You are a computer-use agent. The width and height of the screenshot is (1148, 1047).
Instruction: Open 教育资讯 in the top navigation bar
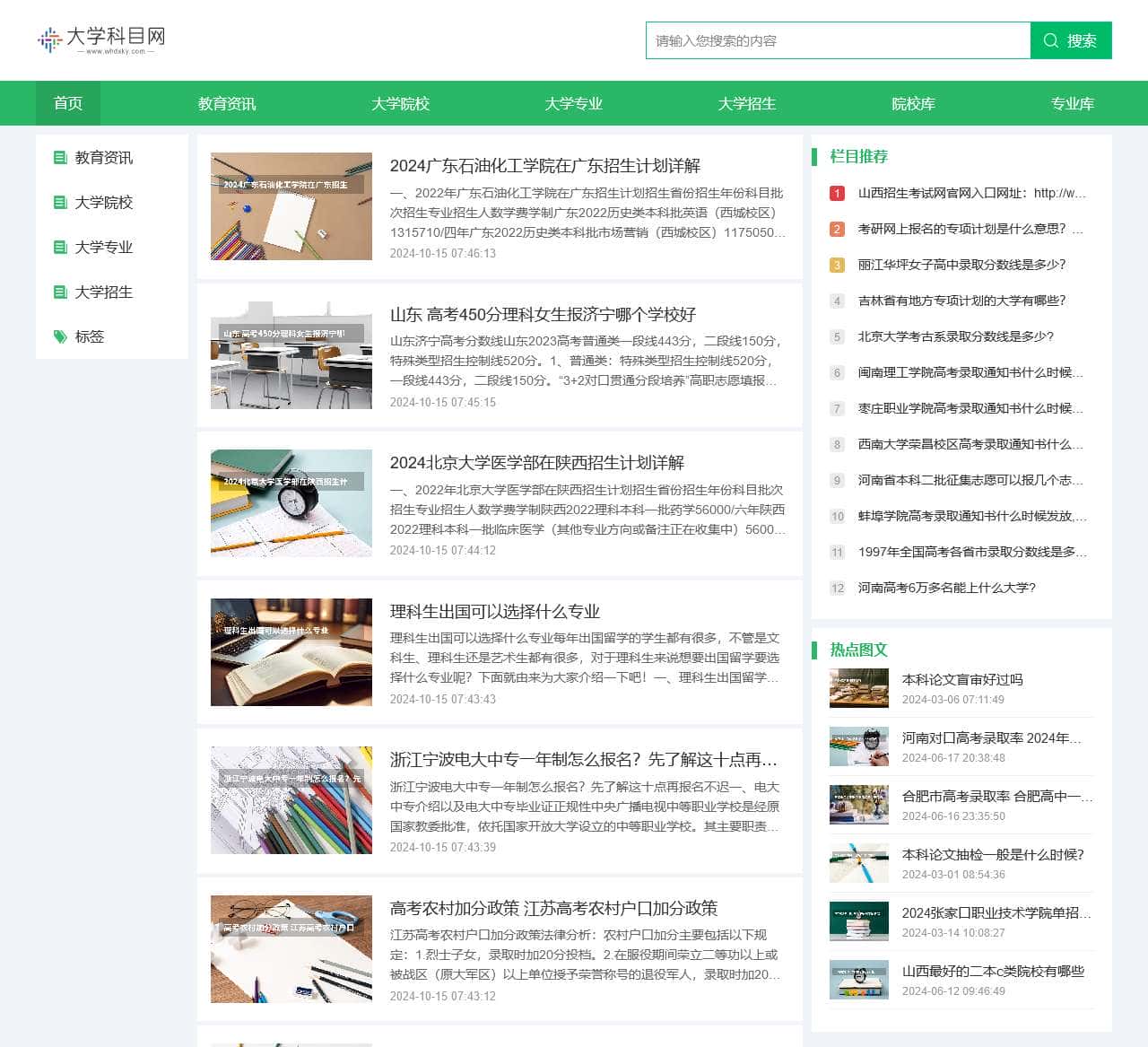pyautogui.click(x=227, y=103)
